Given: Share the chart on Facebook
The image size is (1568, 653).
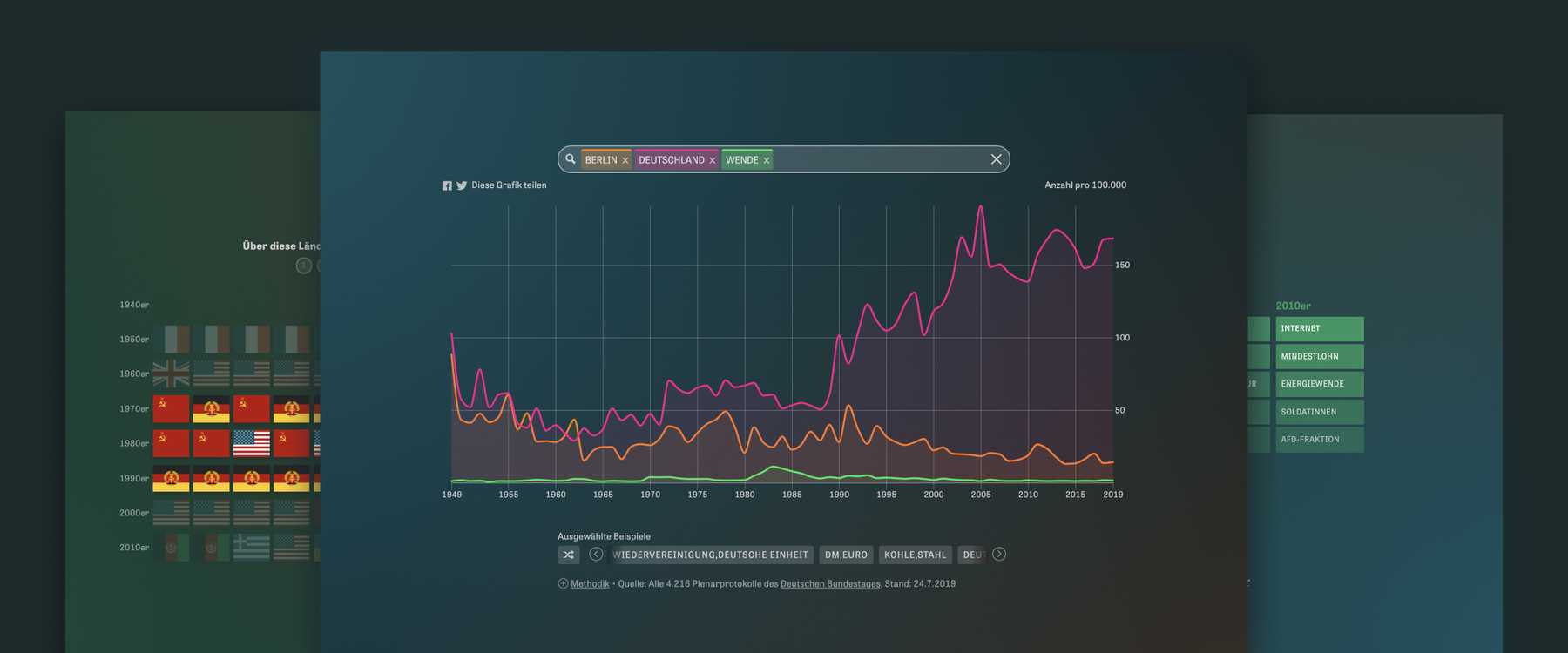Looking at the screenshot, I should pyautogui.click(x=447, y=185).
